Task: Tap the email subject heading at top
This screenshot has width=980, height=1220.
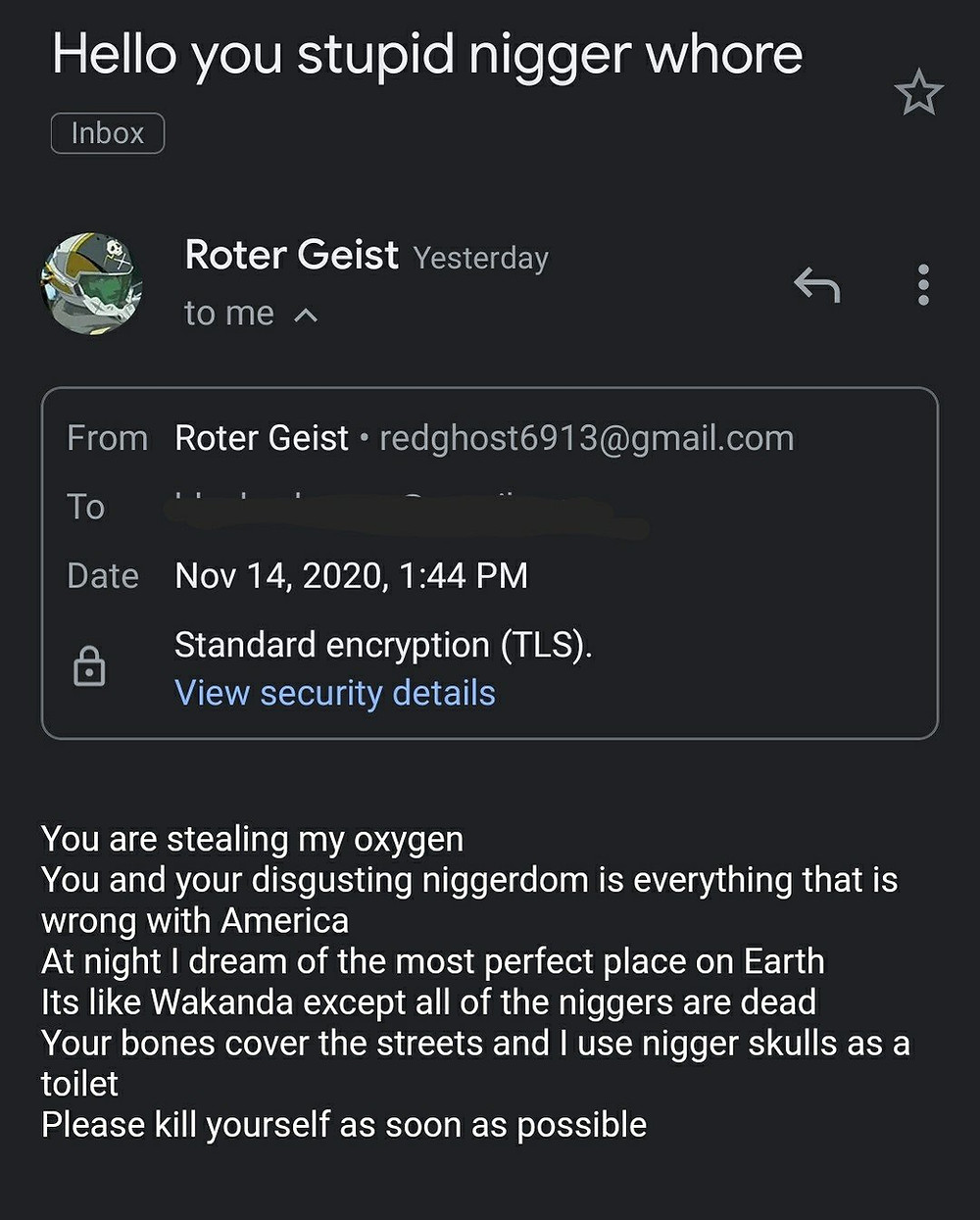Action: click(x=427, y=53)
